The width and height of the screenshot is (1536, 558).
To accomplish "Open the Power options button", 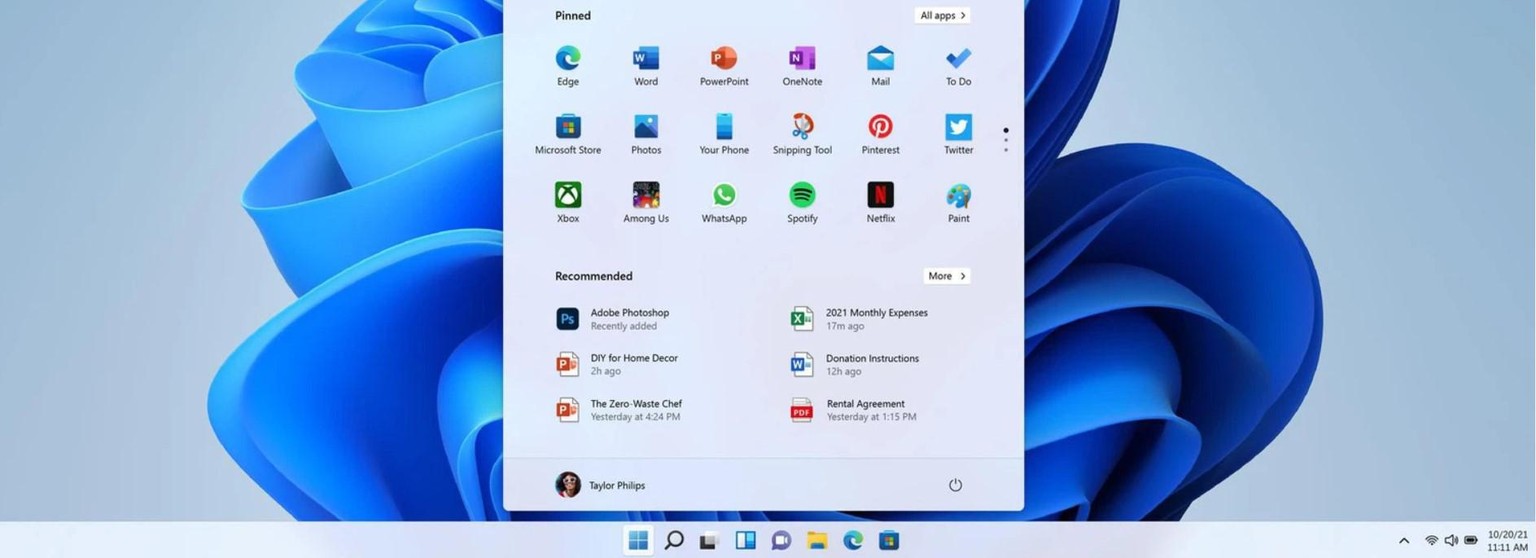I will coord(955,485).
